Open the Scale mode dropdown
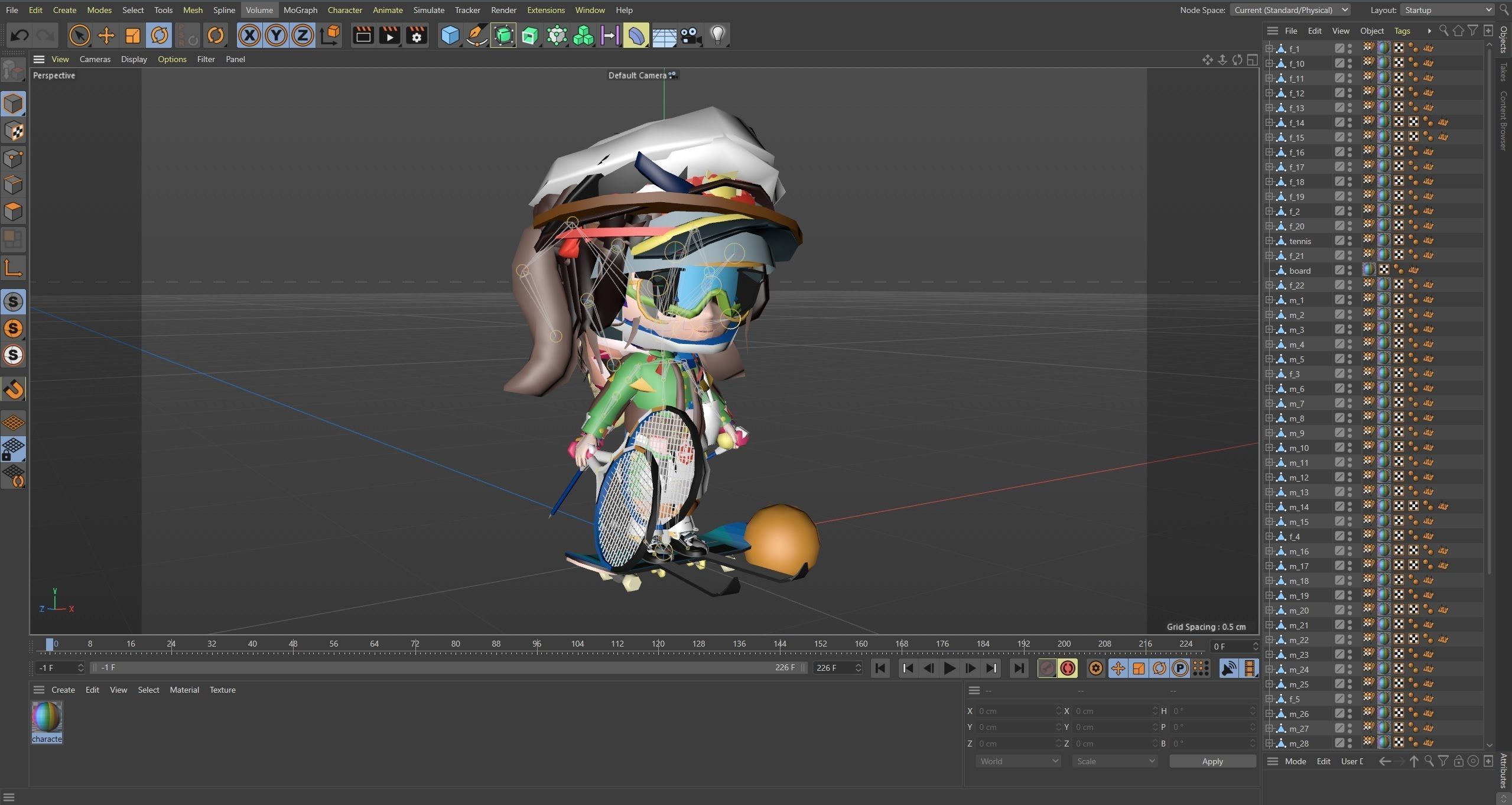Screen dimensions: 1512x805 click(x=1114, y=761)
